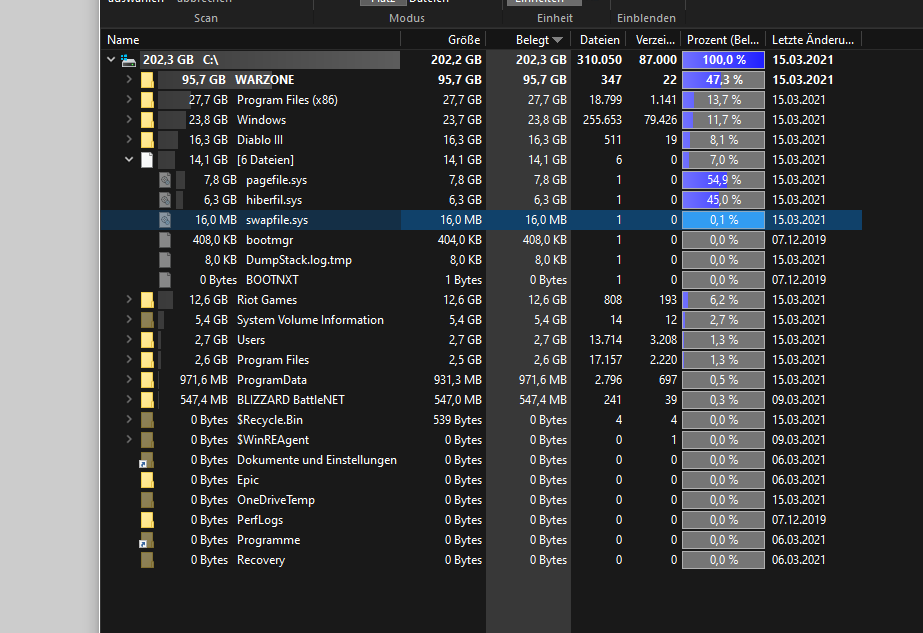
Task: Expand the Program Files folder node
Action: click(129, 360)
